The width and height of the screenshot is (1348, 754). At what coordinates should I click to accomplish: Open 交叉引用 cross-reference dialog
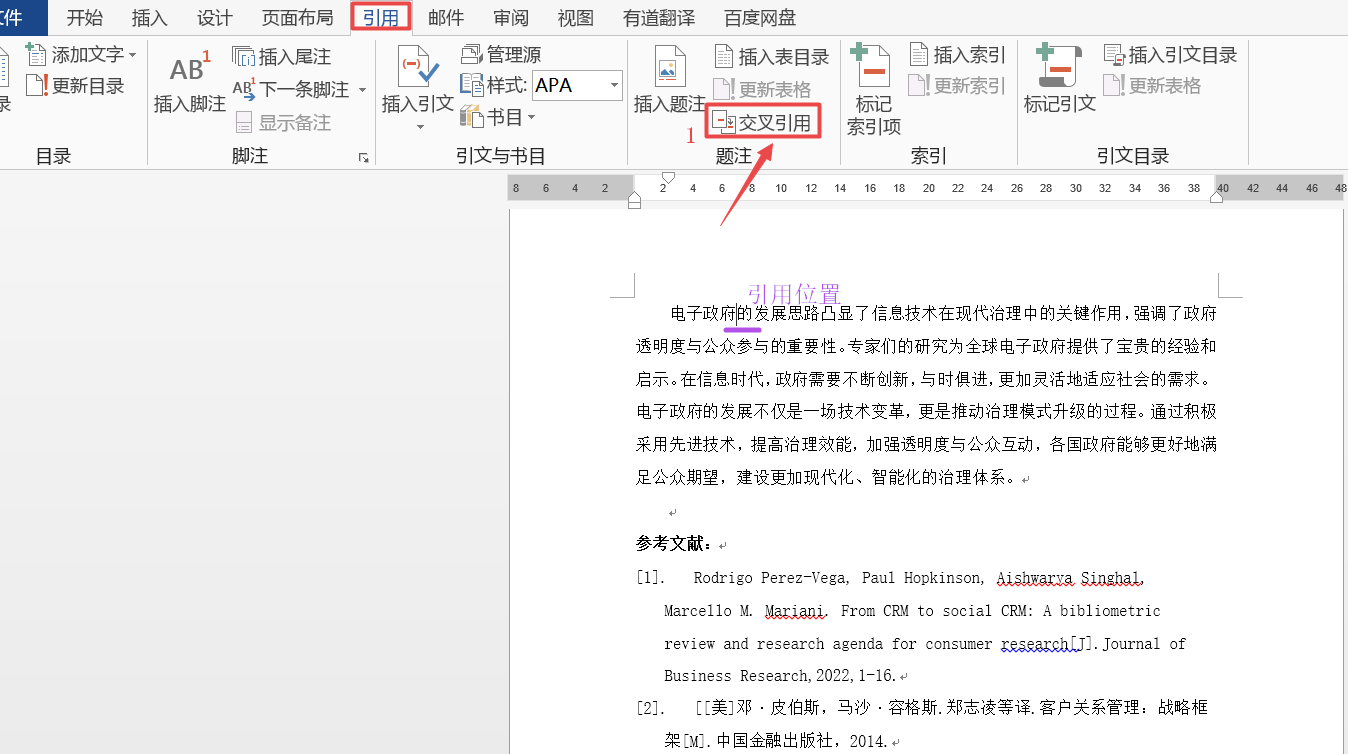pyautogui.click(x=763, y=122)
